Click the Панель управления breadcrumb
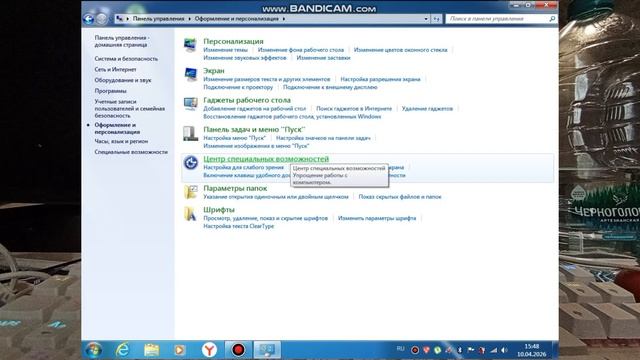This screenshot has width=640, height=360. point(158,19)
